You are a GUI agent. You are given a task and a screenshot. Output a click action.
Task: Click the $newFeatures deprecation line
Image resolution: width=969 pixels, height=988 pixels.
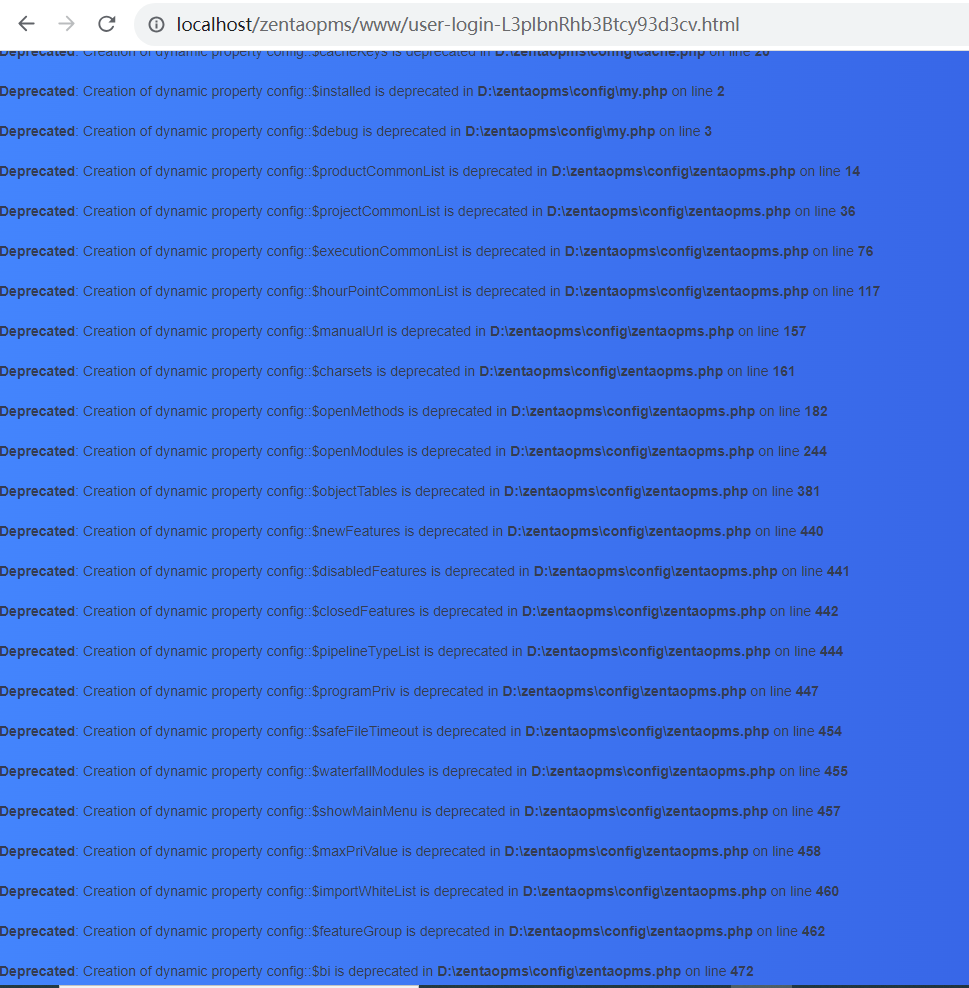[x=412, y=532]
